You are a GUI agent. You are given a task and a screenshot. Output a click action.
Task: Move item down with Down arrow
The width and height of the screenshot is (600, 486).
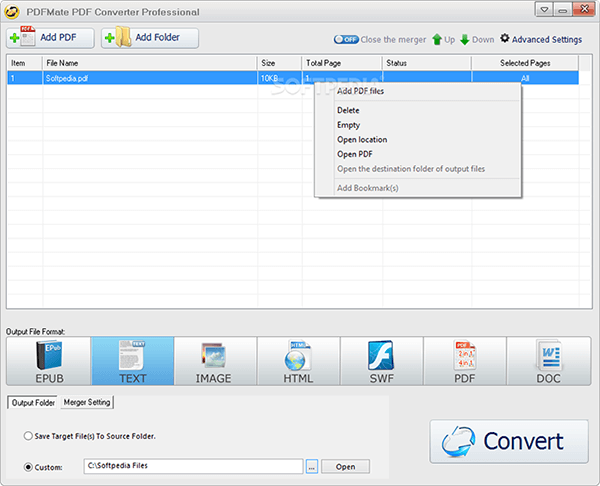click(x=477, y=39)
